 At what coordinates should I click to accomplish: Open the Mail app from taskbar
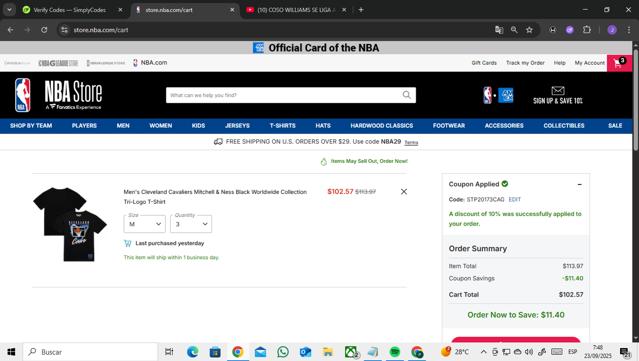tap(260, 352)
